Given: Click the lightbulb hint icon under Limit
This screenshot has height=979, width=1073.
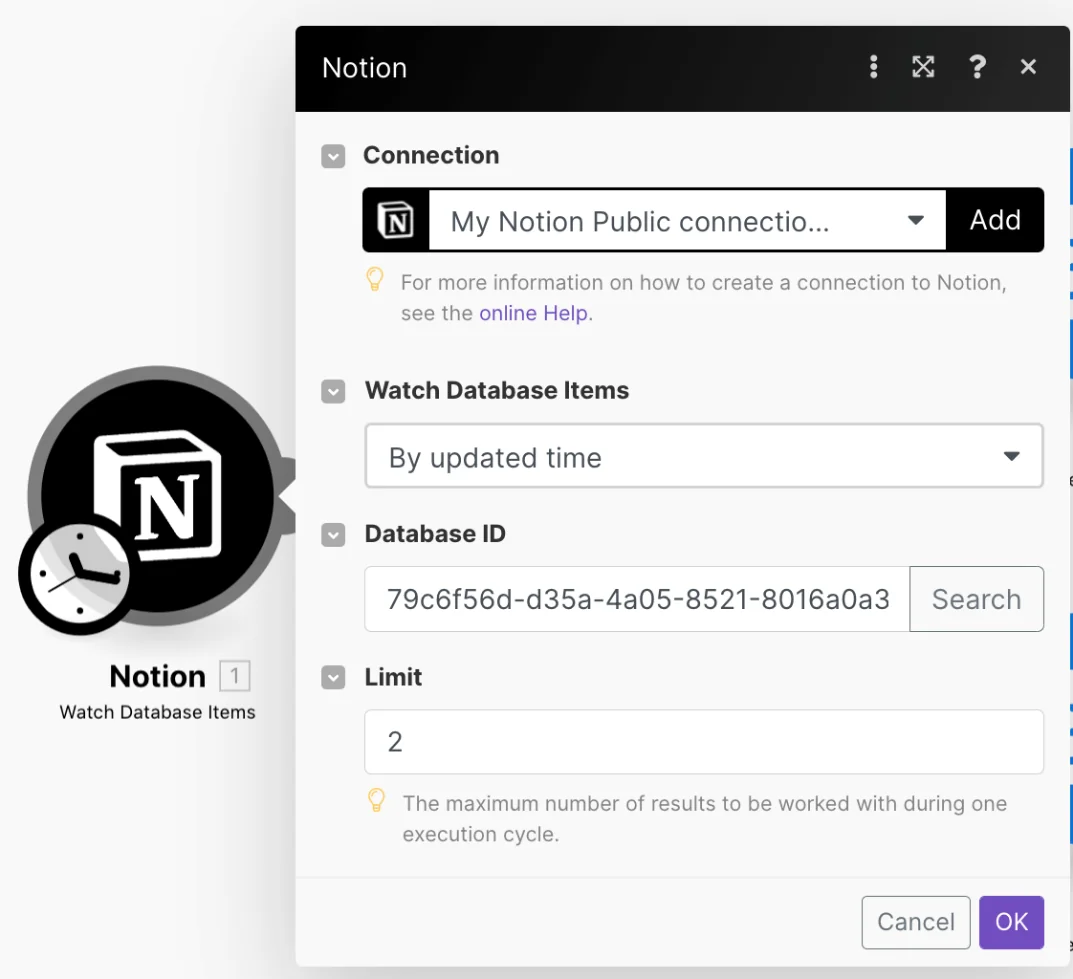Looking at the screenshot, I should click(376, 800).
